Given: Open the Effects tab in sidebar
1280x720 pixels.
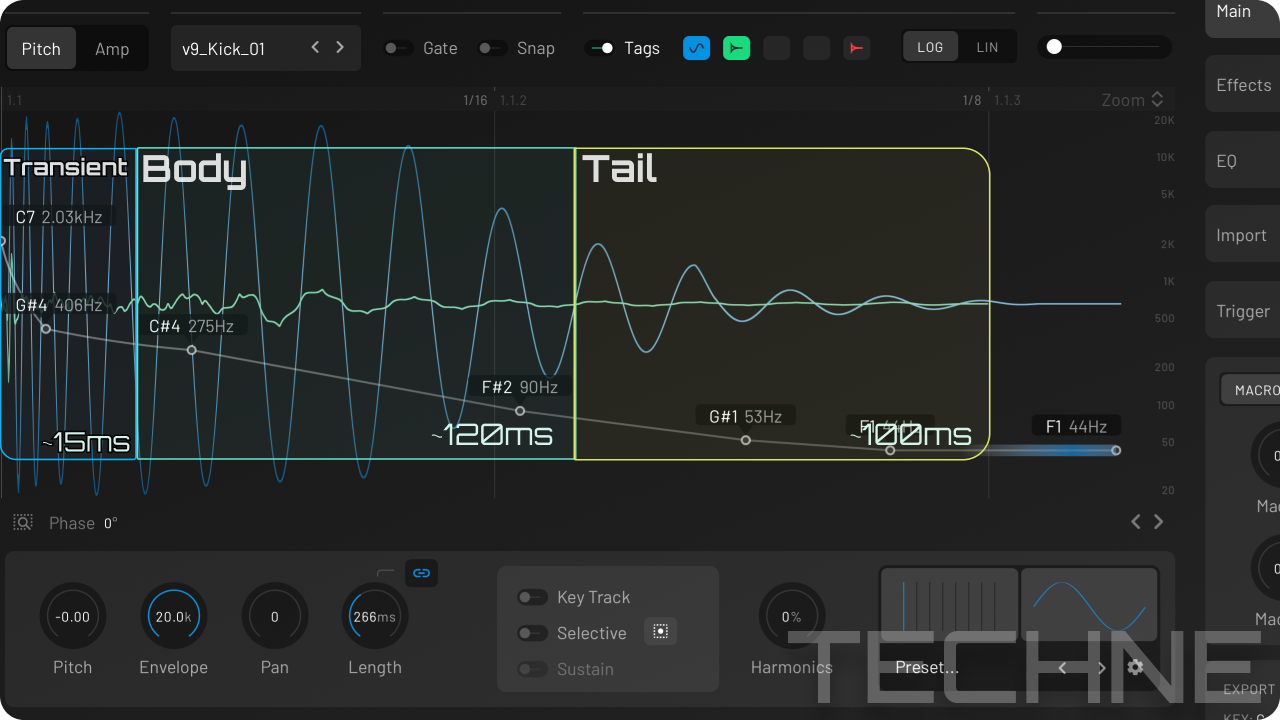Looking at the screenshot, I should (1243, 86).
